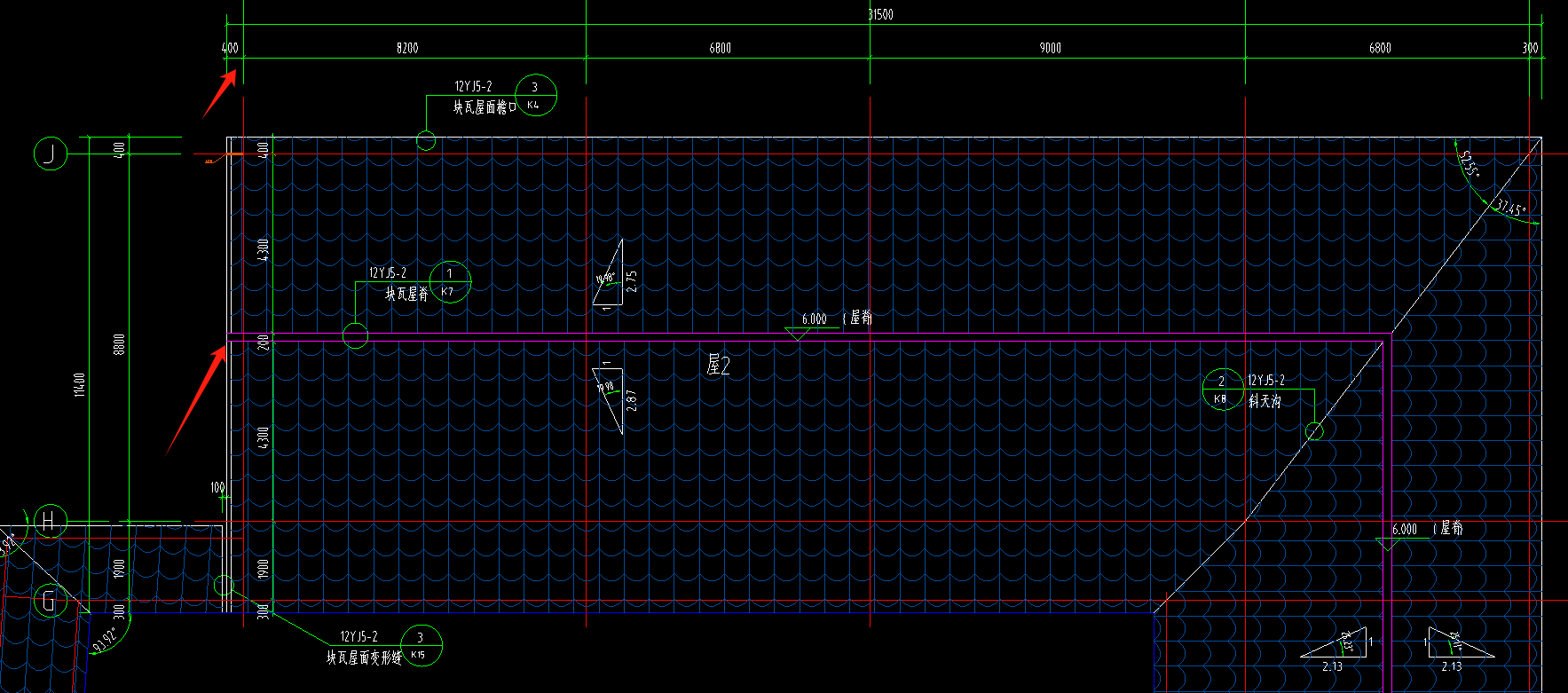This screenshot has height=693, width=1568.
Task: Select the leader circle on the ridge under 块瓦屋脊
Action: [x=355, y=335]
